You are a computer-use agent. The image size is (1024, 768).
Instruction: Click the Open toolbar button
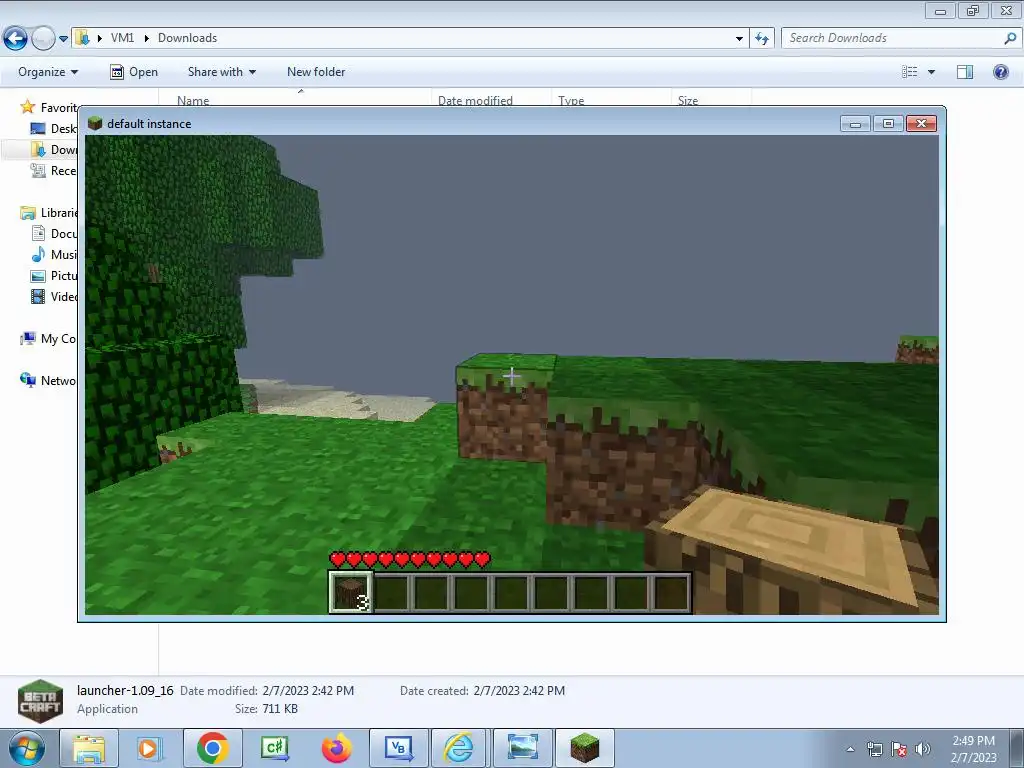tap(134, 72)
